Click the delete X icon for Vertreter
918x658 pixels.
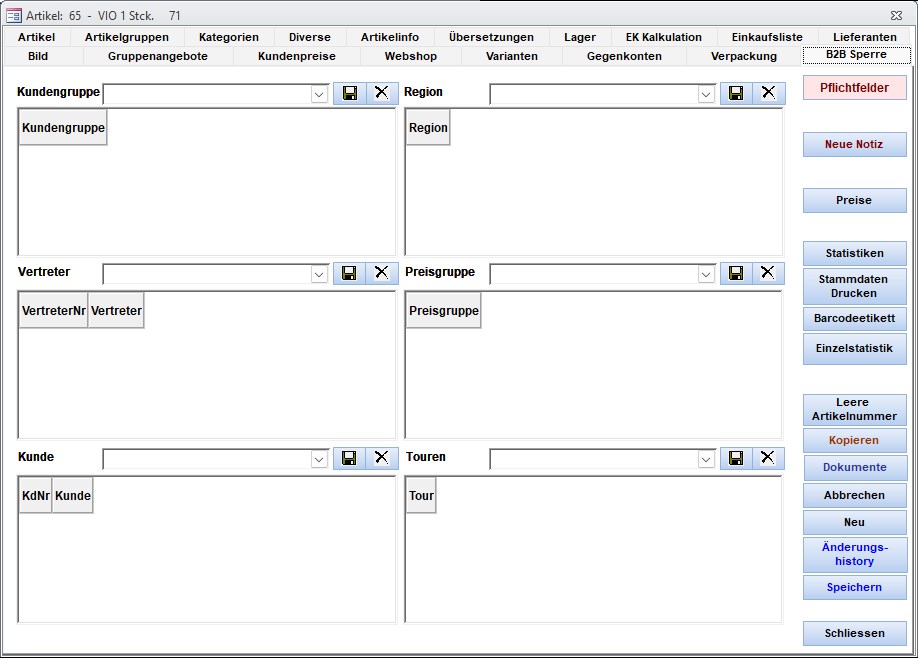(x=381, y=273)
